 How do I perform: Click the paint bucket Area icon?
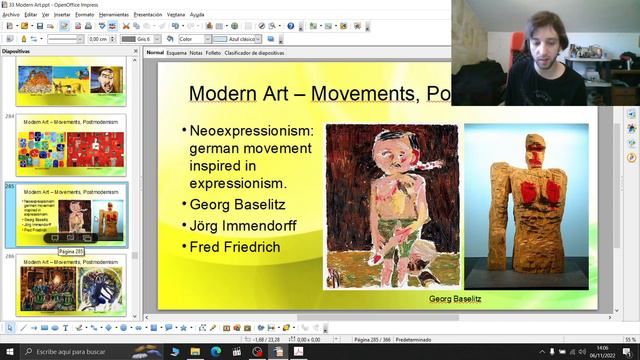tap(170, 39)
